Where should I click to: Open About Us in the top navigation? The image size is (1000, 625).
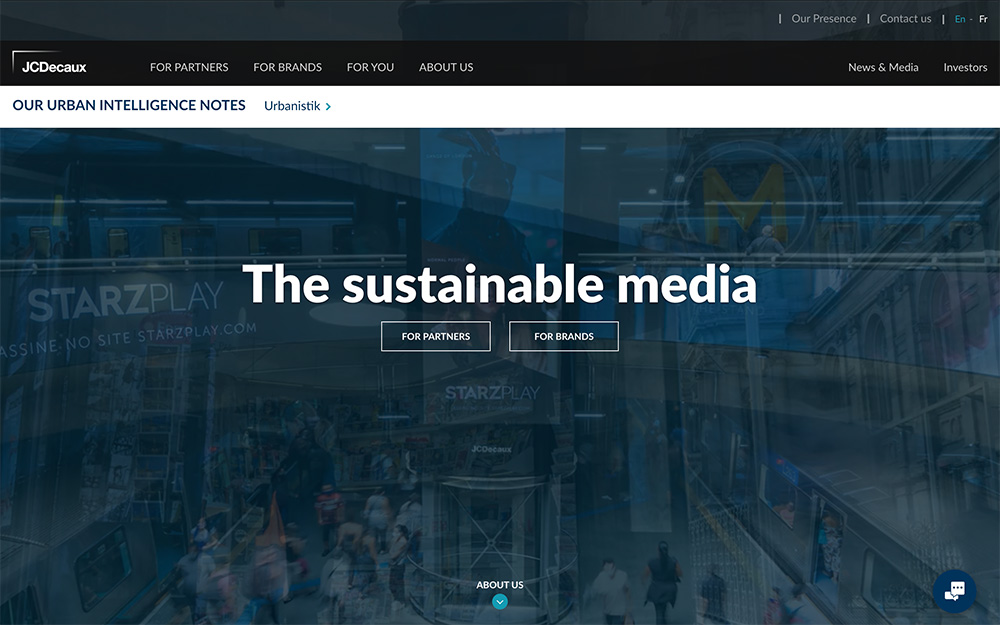point(446,67)
